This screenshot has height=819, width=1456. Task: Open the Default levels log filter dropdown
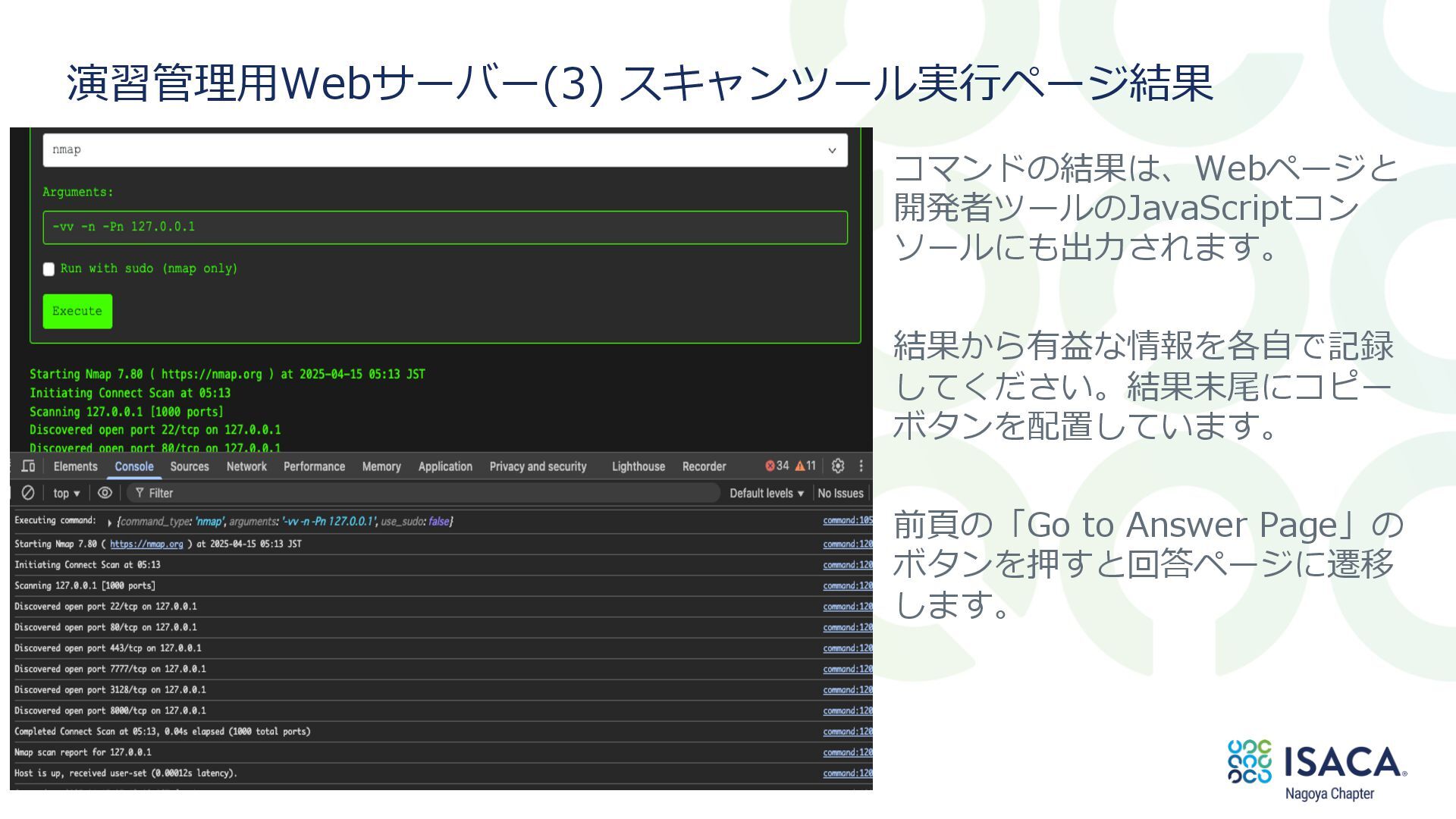(x=766, y=494)
